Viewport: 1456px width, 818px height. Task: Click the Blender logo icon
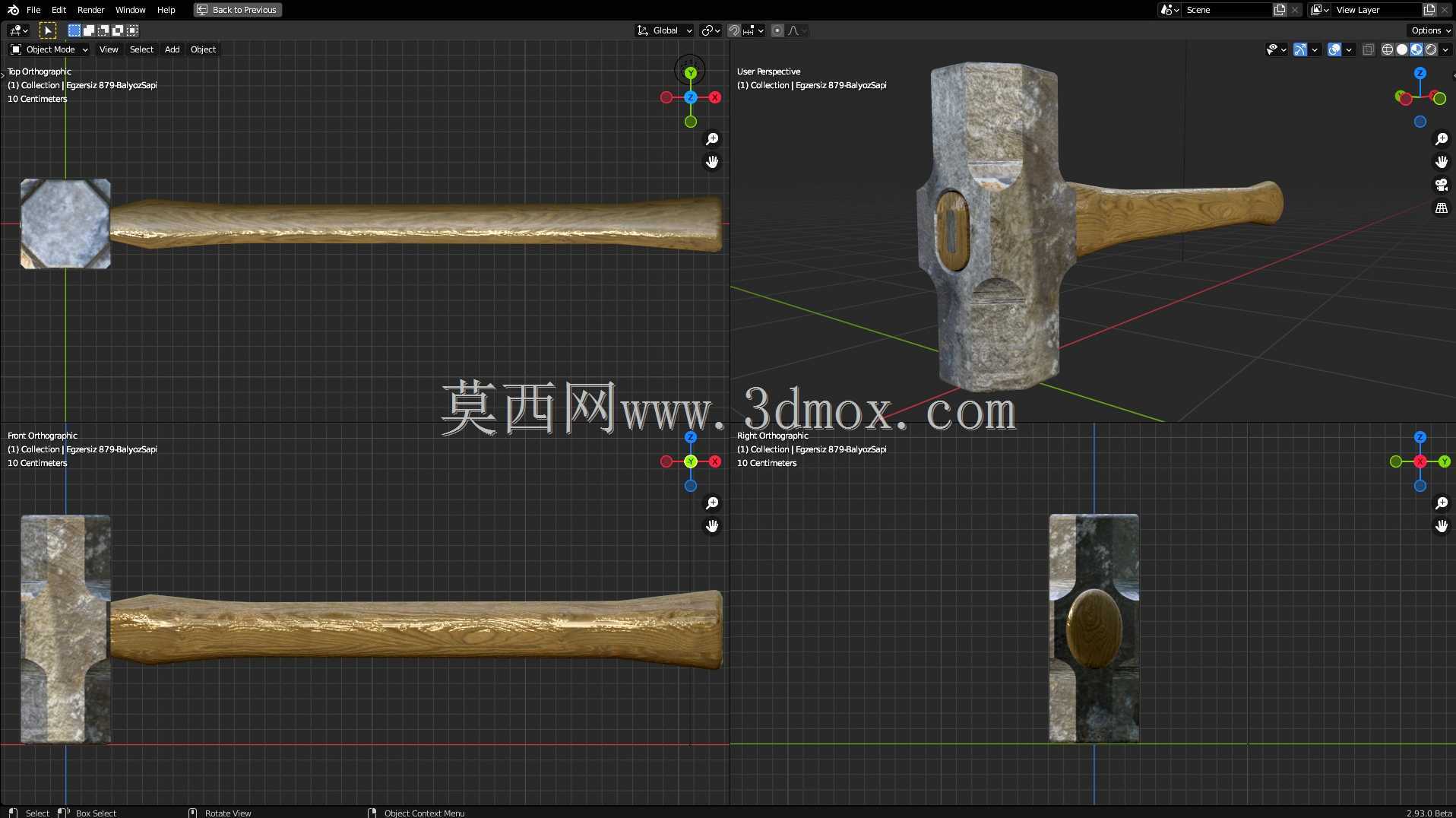point(13,10)
